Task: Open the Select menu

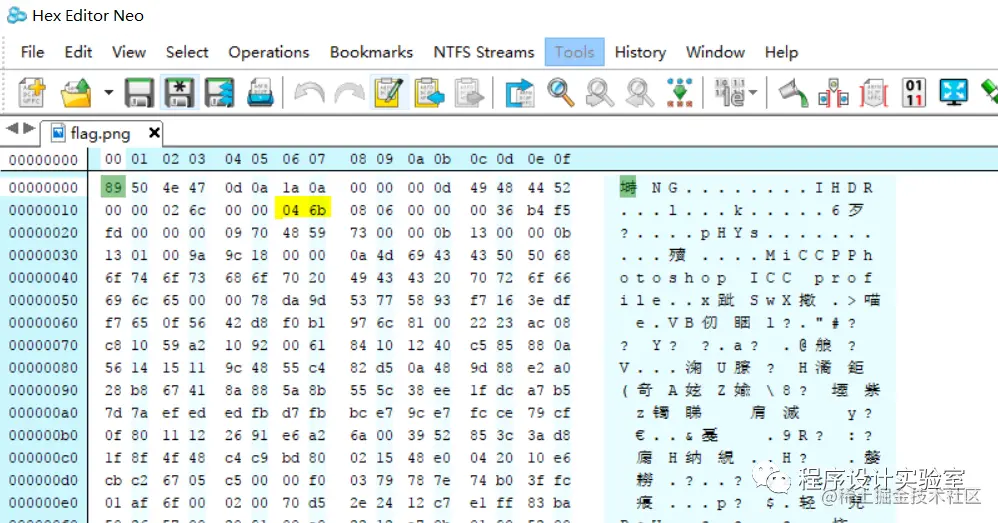Action: pyautogui.click(x=187, y=52)
